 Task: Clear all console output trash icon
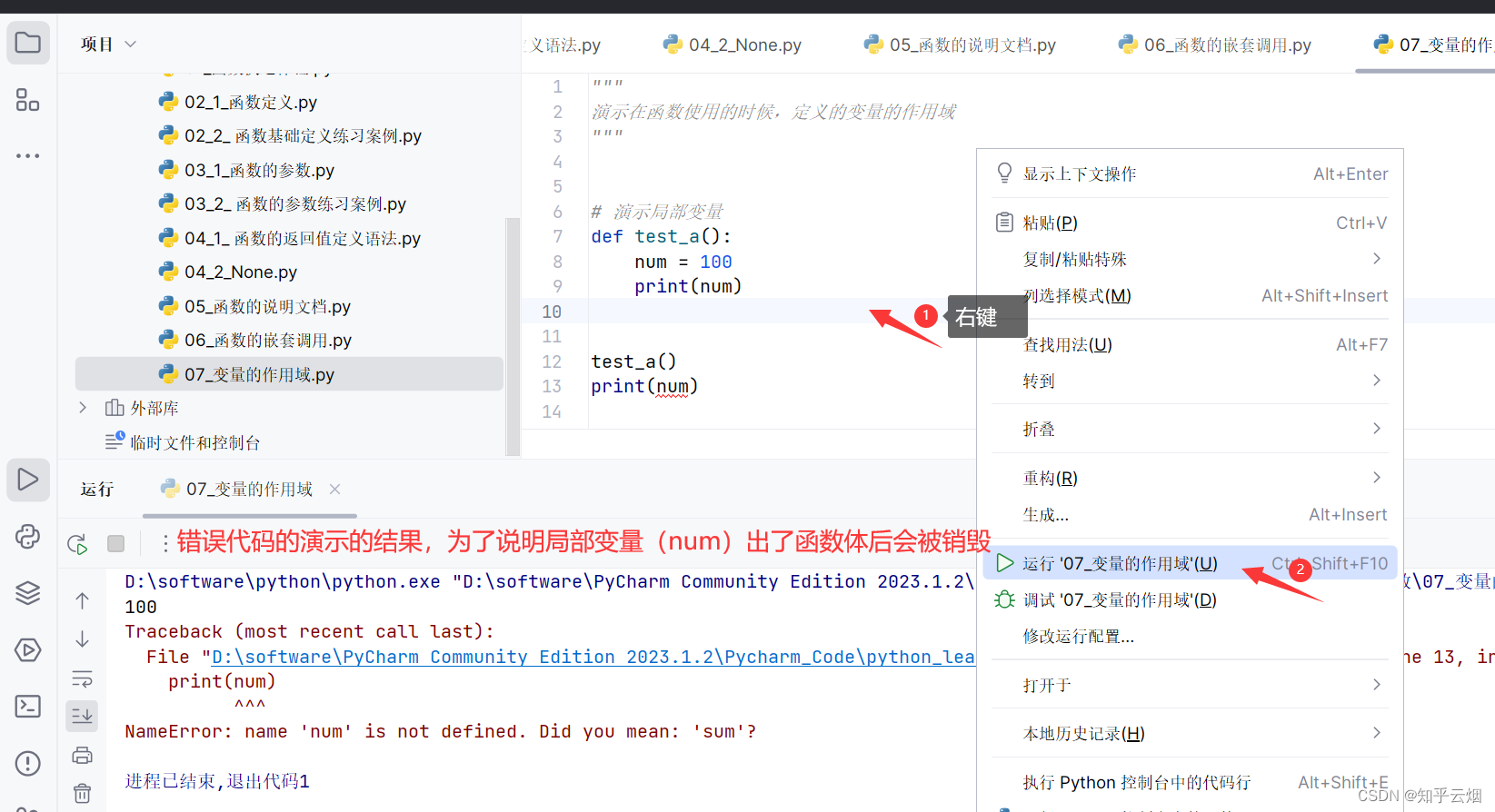82,794
